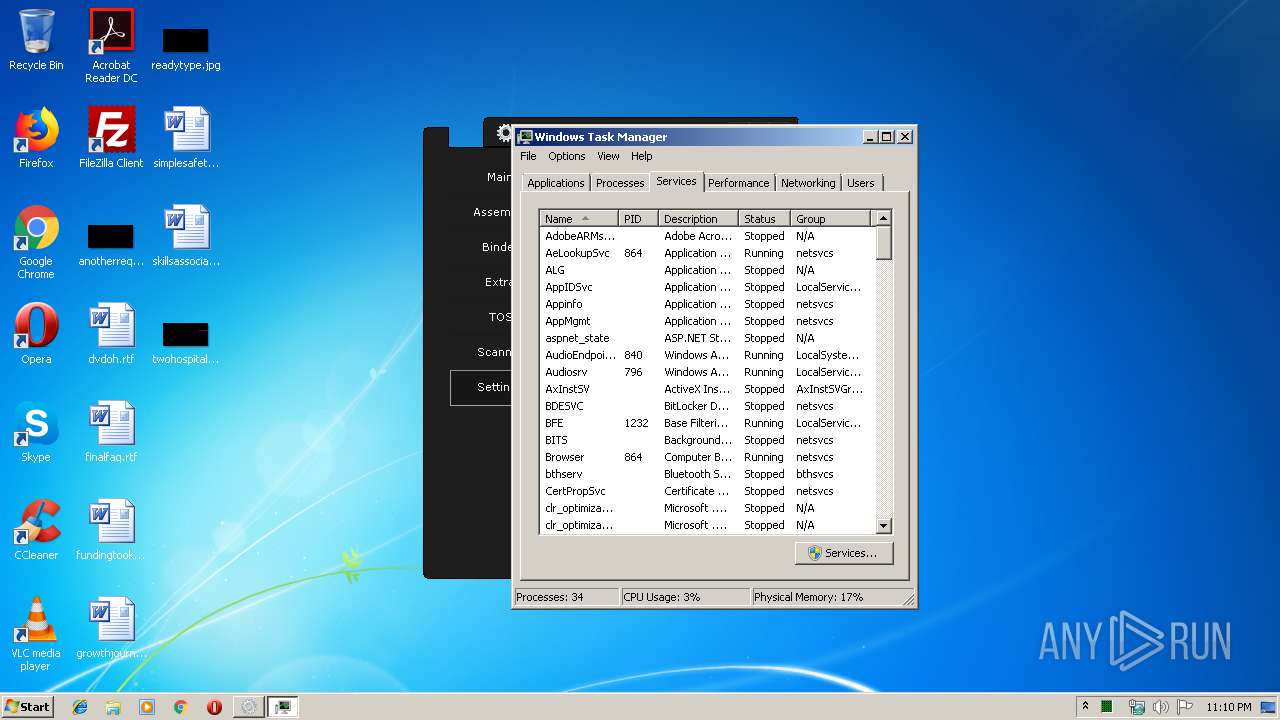Viewport: 1280px width, 720px height.
Task: Select the CCleaner desktop icon
Action: pyautogui.click(x=36, y=528)
